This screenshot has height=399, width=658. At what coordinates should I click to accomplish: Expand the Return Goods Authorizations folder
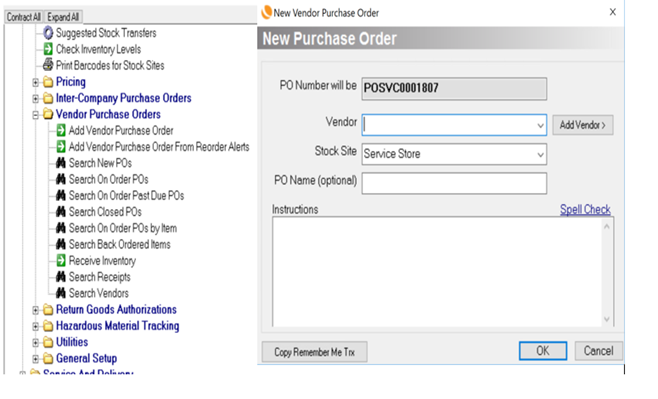[x=36, y=310]
